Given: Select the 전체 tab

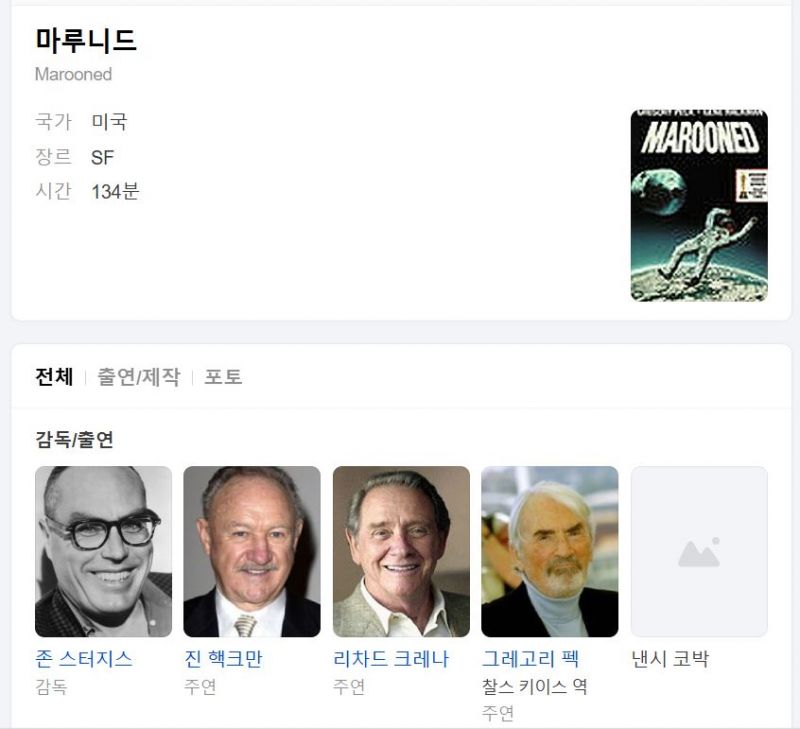Looking at the screenshot, I should (x=54, y=377).
